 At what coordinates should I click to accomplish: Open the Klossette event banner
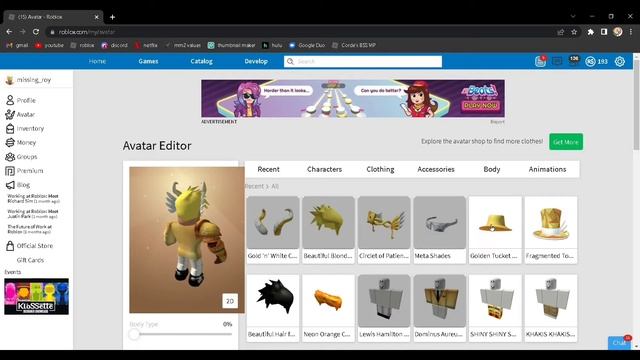(x=36, y=297)
